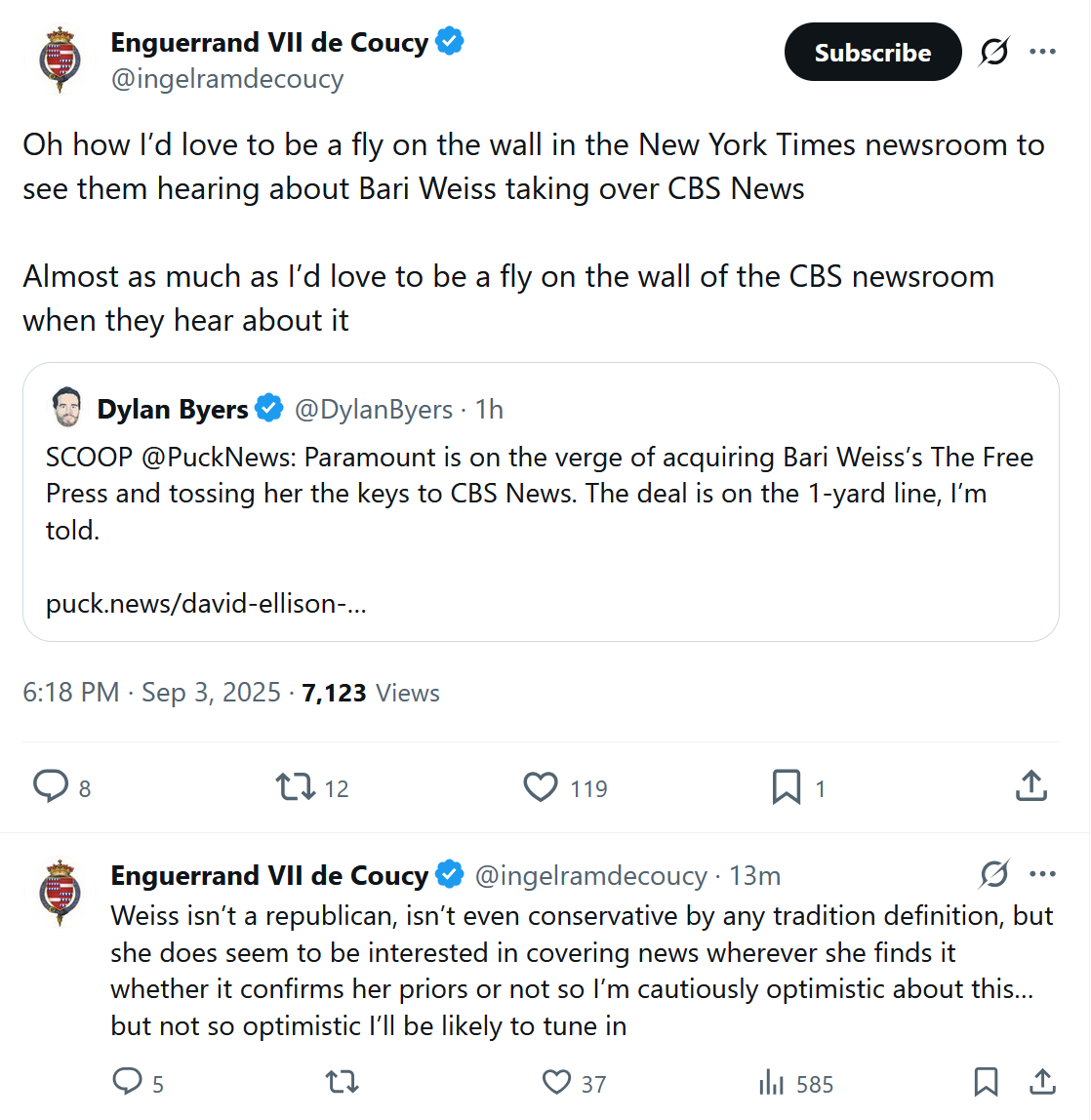The width and height of the screenshot is (1091, 1120).
Task: Open more options menu beside Subscribe
Action: click(x=1042, y=52)
